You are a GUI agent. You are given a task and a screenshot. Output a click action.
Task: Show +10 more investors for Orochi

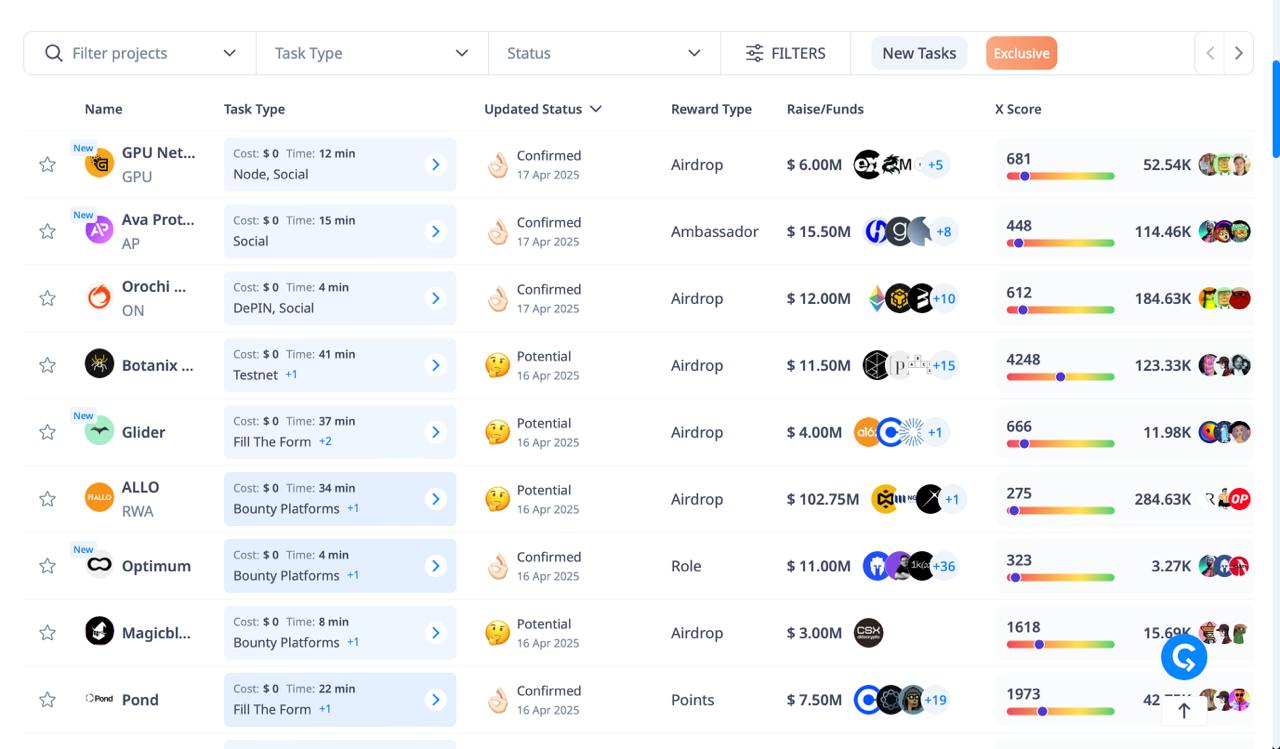(943, 298)
